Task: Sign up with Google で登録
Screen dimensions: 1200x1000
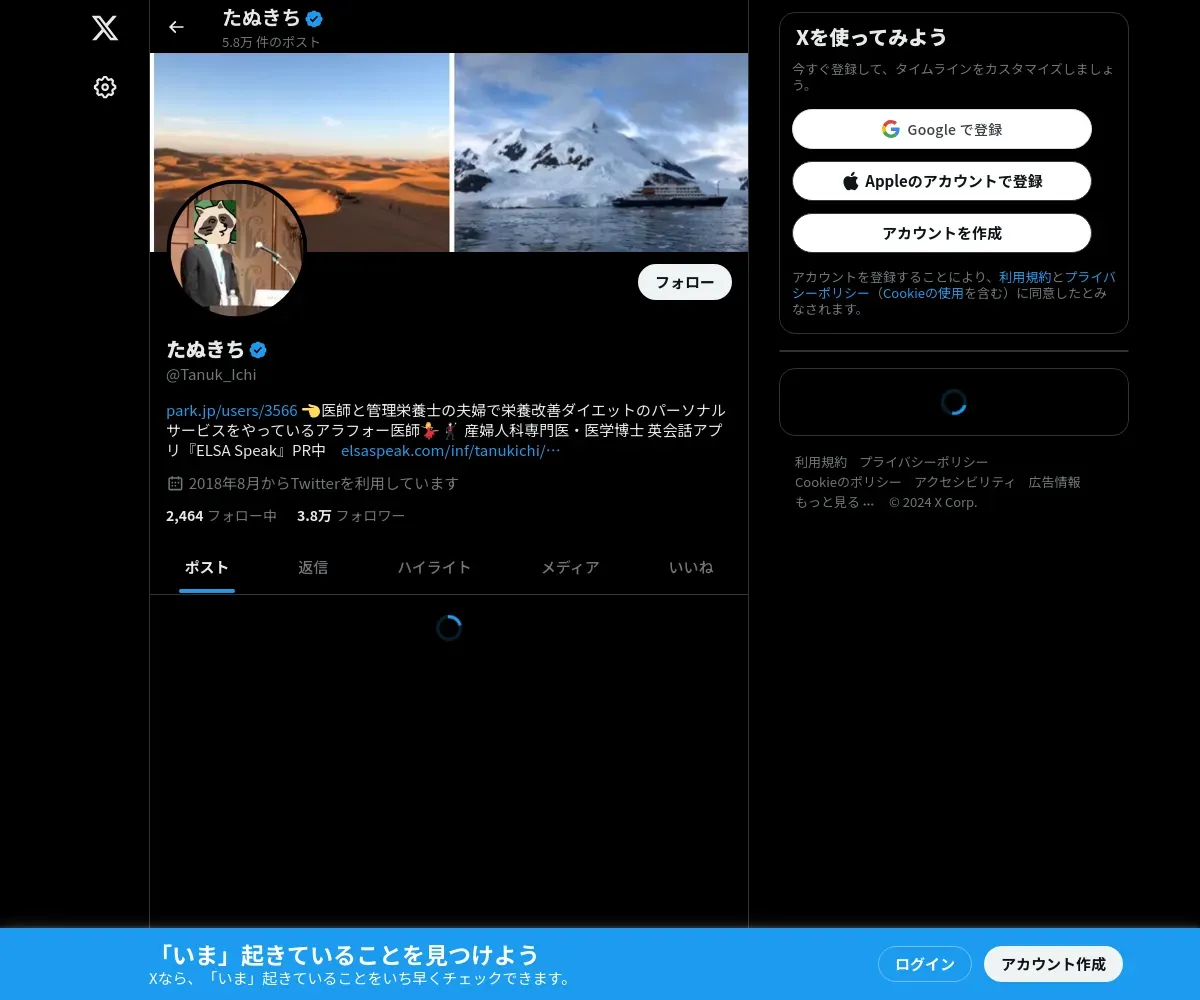Action: click(942, 129)
